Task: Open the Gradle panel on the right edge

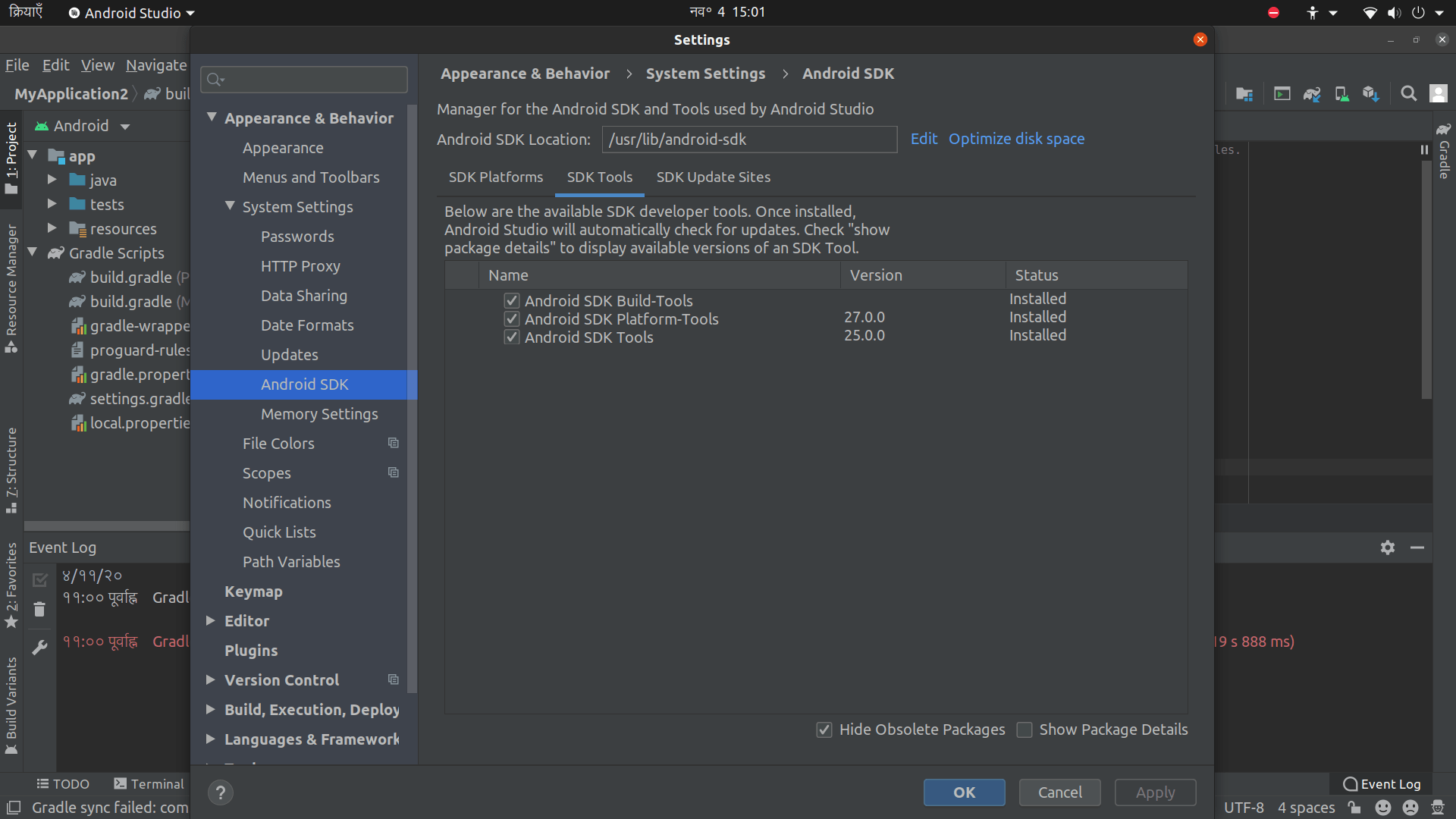Action: (1445, 157)
